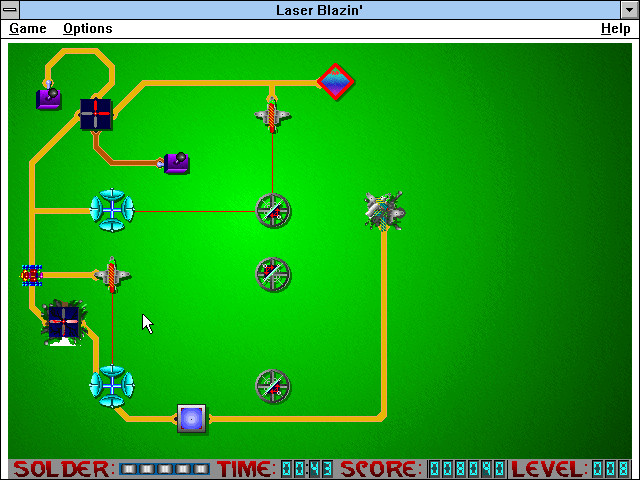Click the purple joystick on the brown wire

[176, 163]
